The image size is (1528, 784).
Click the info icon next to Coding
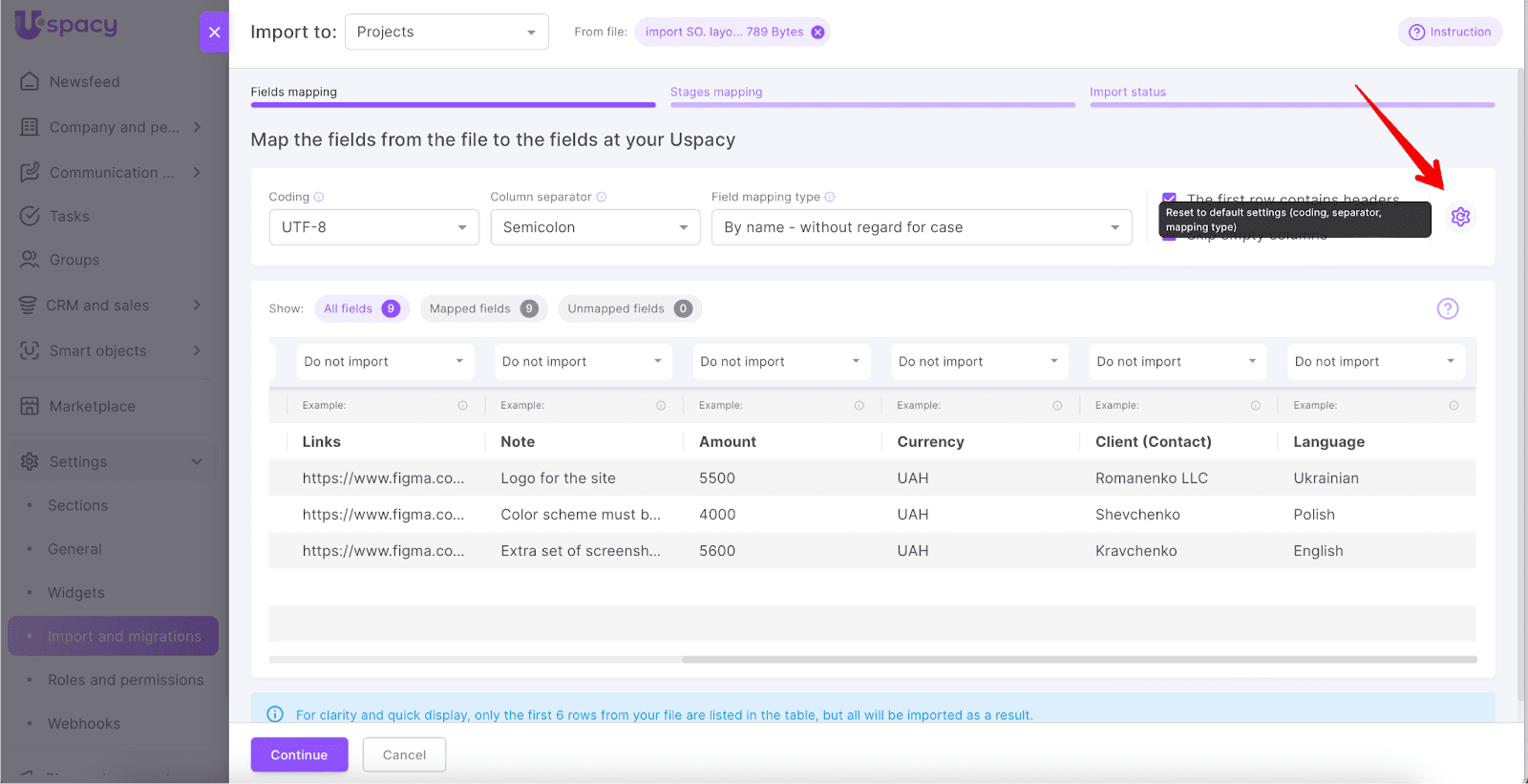click(319, 198)
